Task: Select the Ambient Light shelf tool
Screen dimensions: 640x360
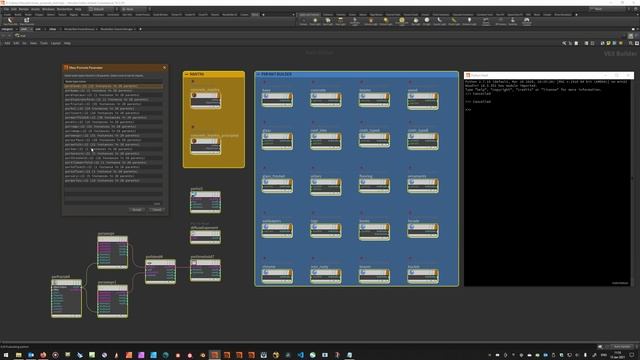Action: (469, 21)
